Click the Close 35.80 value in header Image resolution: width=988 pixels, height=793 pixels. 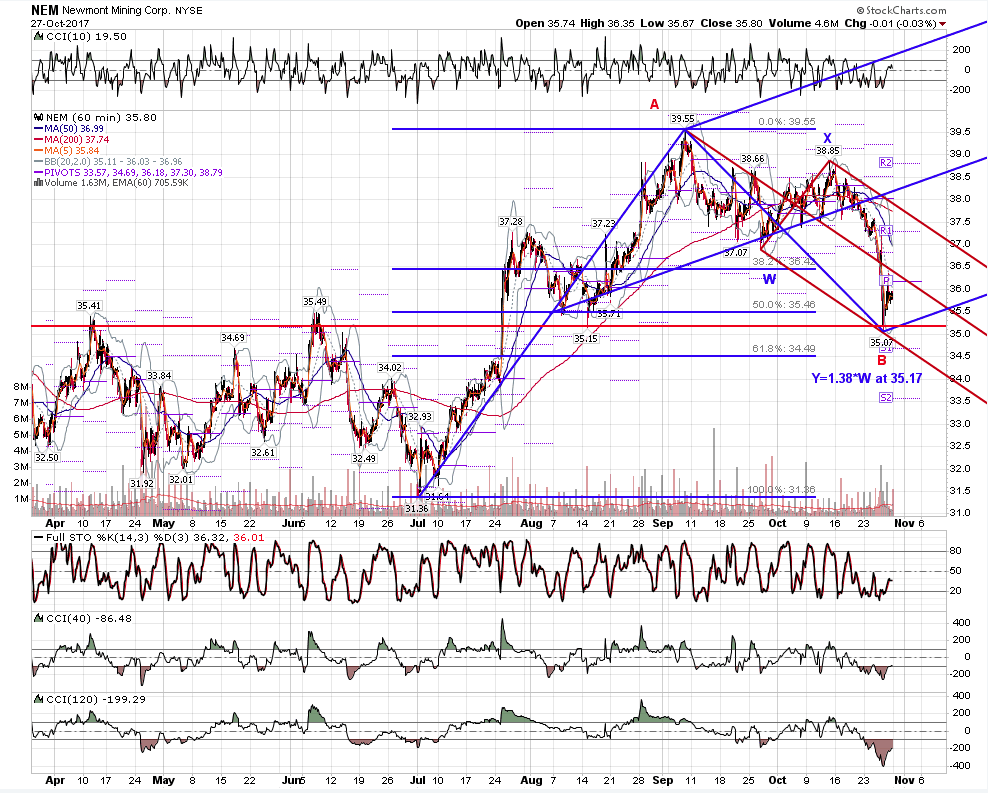click(732, 23)
